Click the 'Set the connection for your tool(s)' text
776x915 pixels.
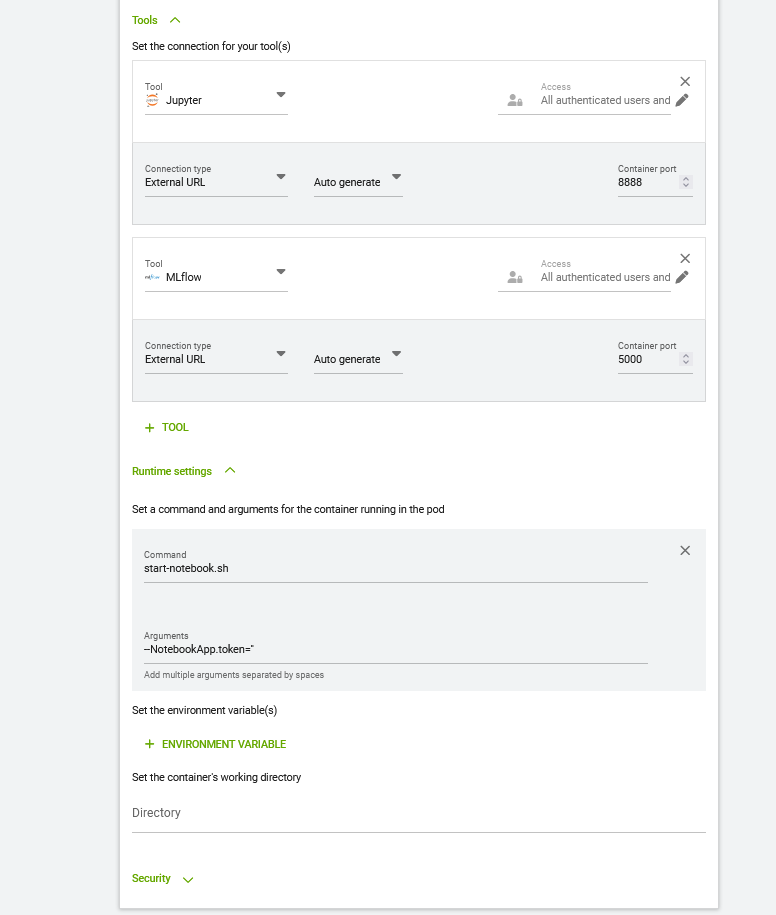click(211, 46)
